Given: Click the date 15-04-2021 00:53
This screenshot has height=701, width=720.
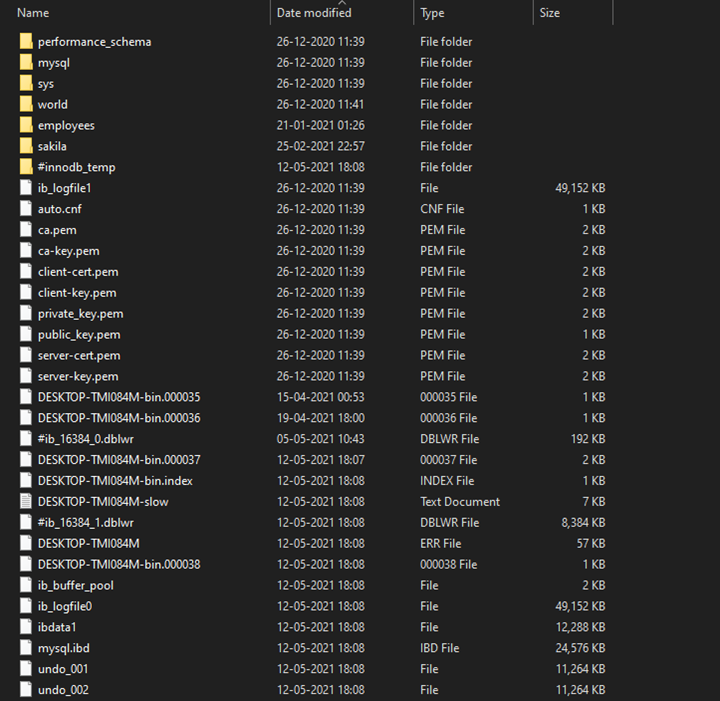Looking at the screenshot, I should pyautogui.click(x=321, y=397).
